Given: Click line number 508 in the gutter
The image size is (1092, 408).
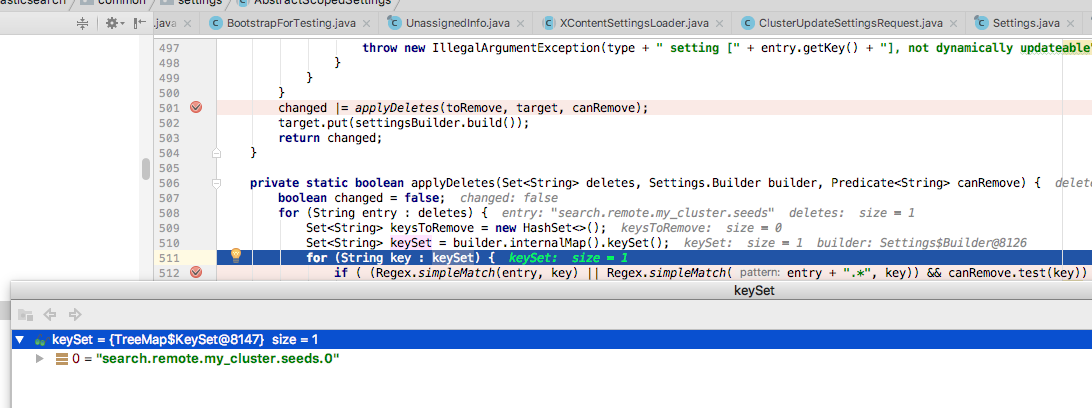Looking at the screenshot, I should pos(169,213).
